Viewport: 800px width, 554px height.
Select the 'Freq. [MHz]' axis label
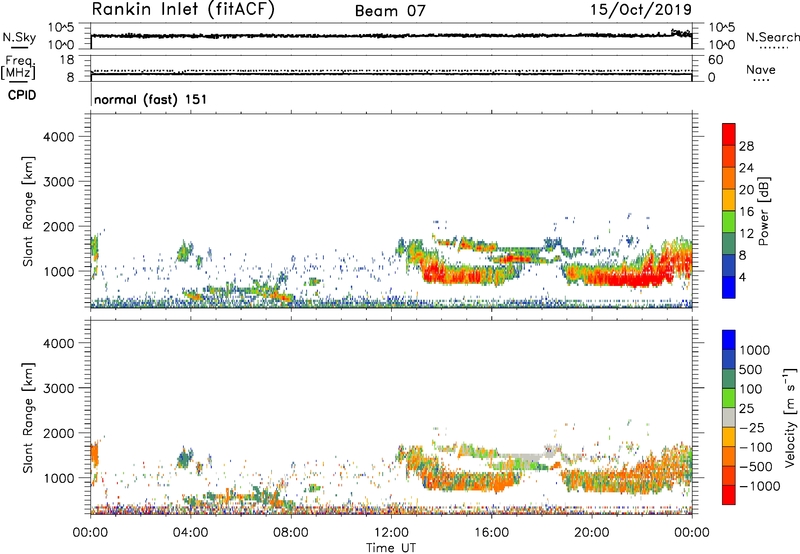19,67
